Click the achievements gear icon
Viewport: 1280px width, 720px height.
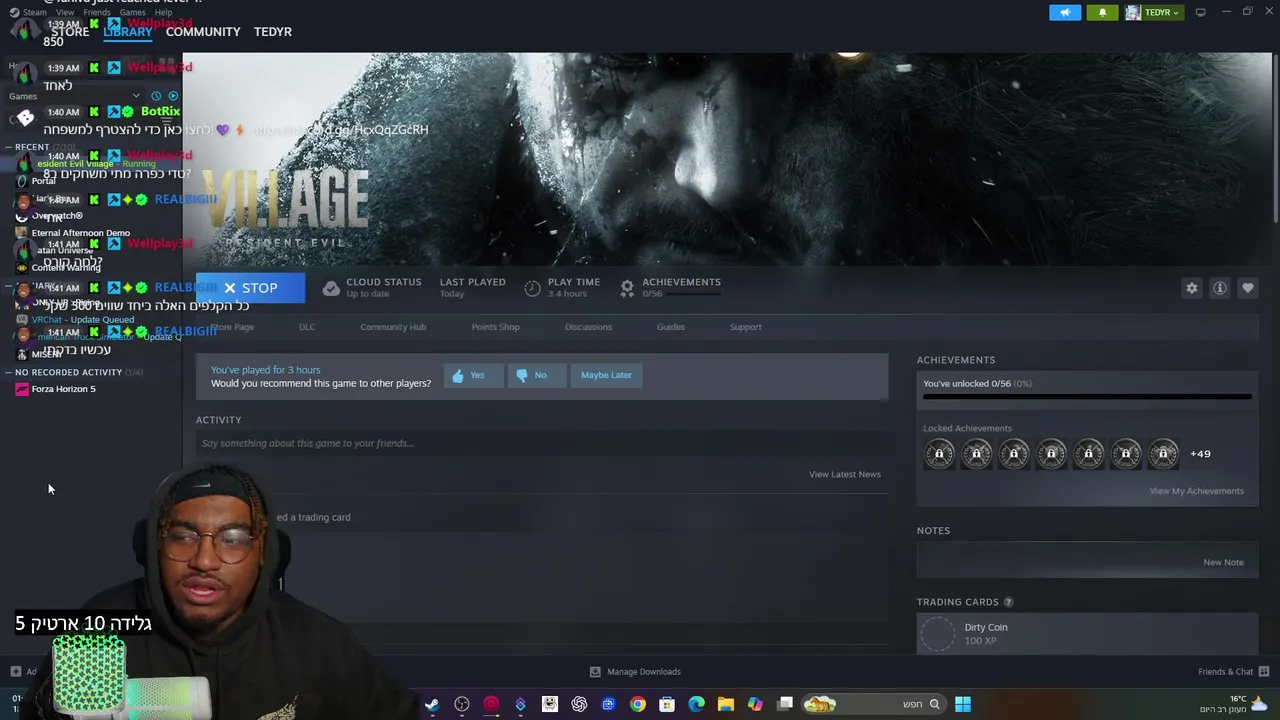tap(627, 288)
